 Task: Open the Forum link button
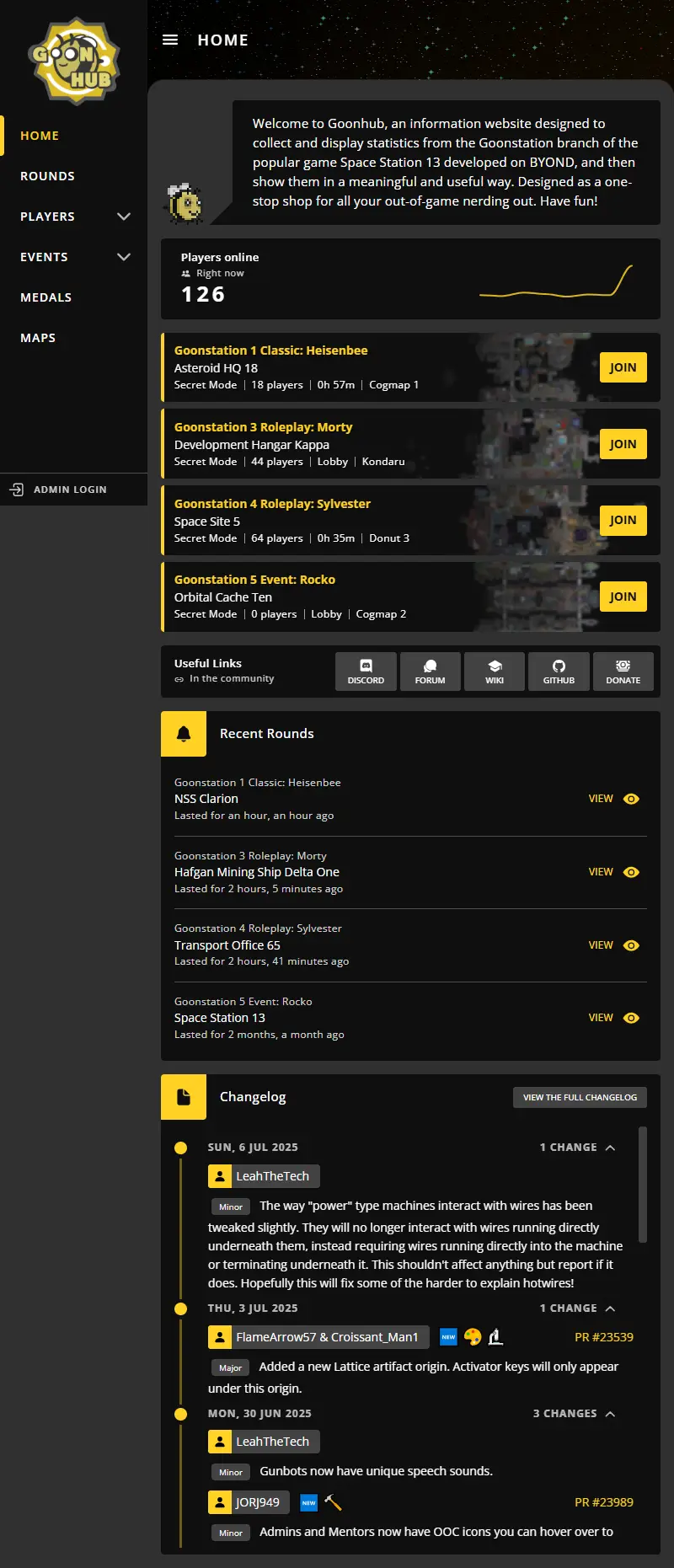pos(430,672)
